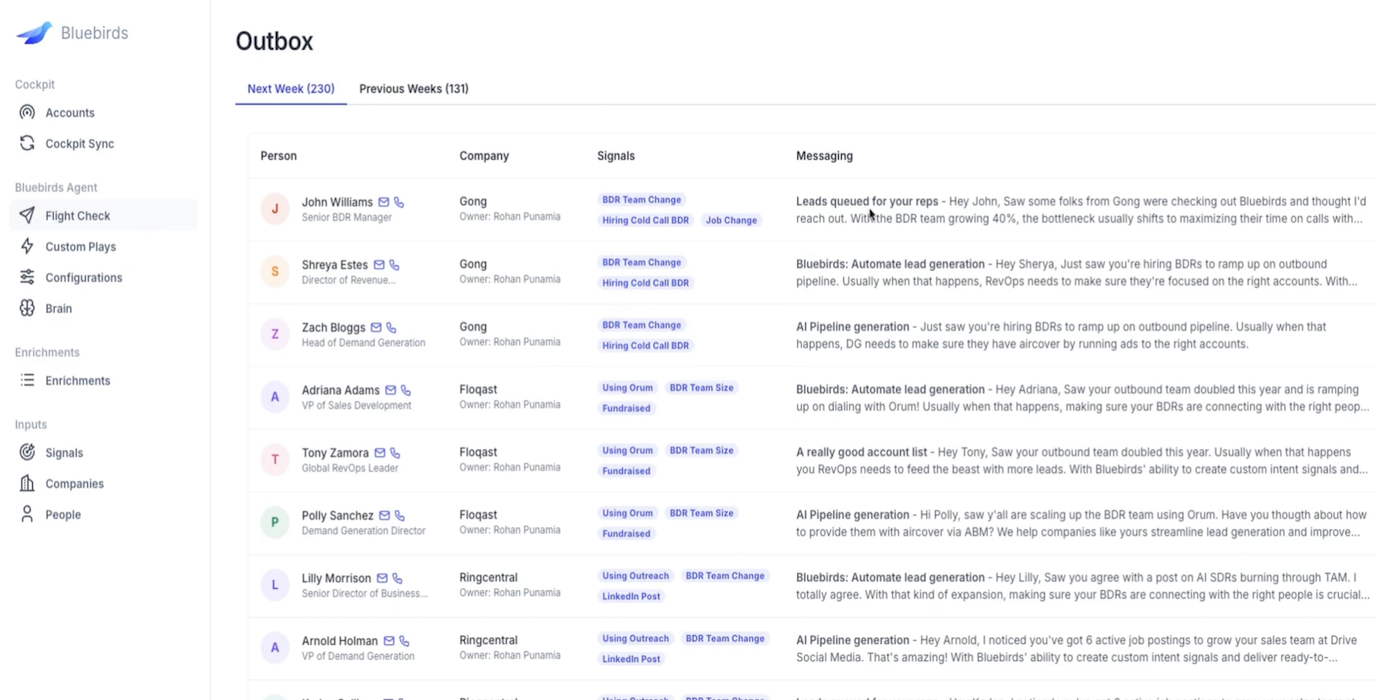Image resolution: width=1376 pixels, height=700 pixels.
Task: Open the People page in sidebar
Action: coord(62,515)
